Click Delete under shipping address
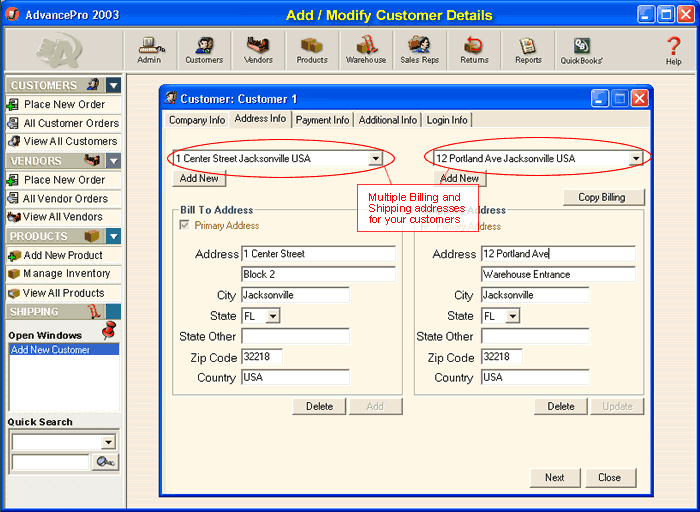700x512 pixels. pos(561,406)
